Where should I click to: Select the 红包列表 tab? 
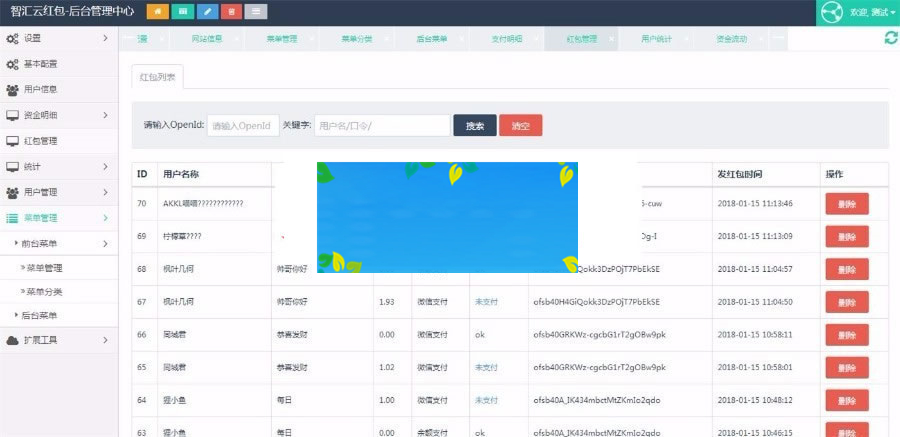tap(157, 77)
